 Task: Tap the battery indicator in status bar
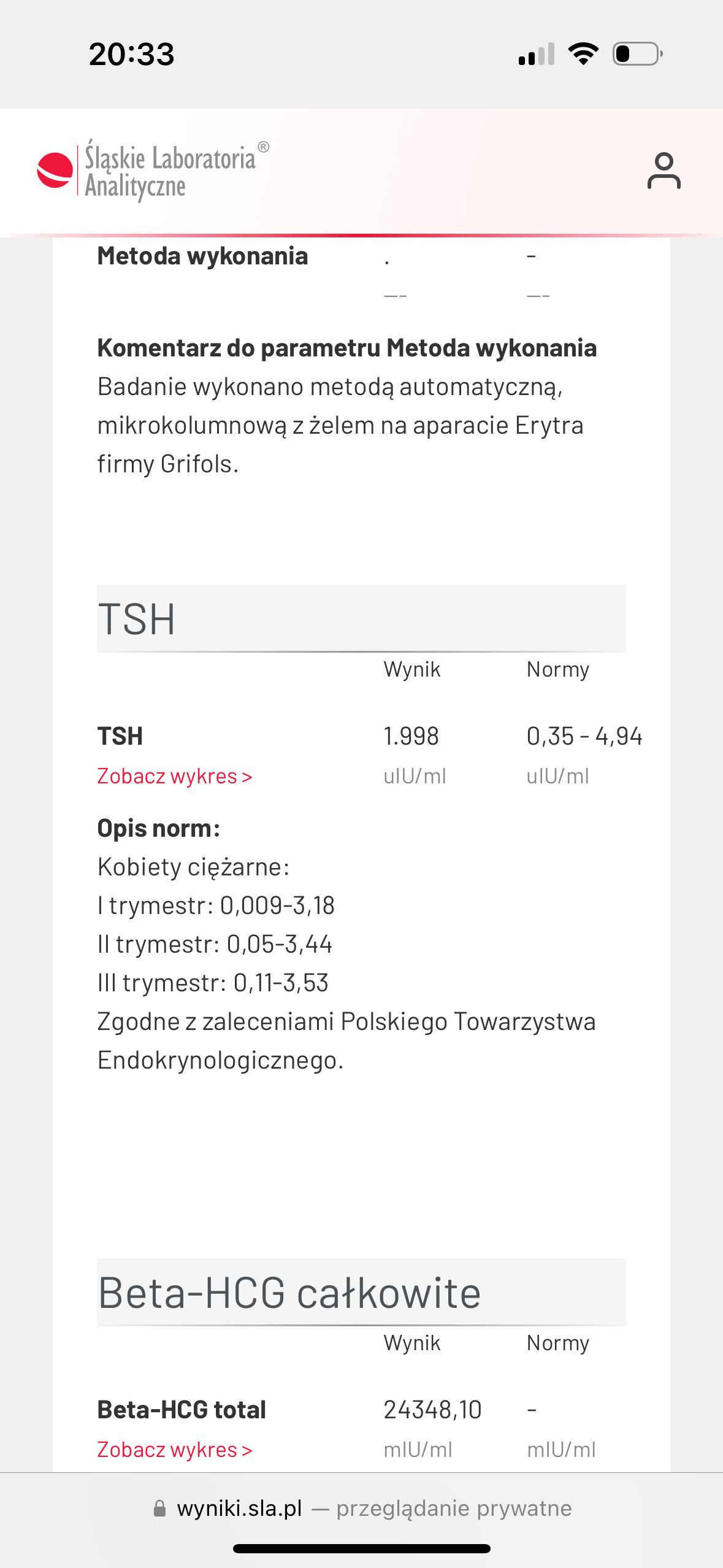[x=637, y=54]
